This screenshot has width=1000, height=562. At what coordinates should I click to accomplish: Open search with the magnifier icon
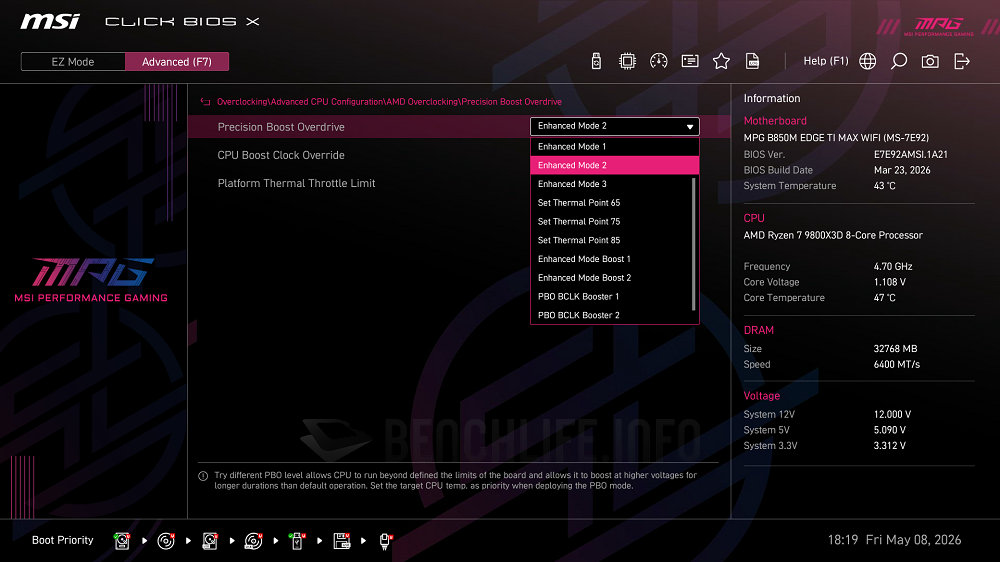(x=899, y=61)
